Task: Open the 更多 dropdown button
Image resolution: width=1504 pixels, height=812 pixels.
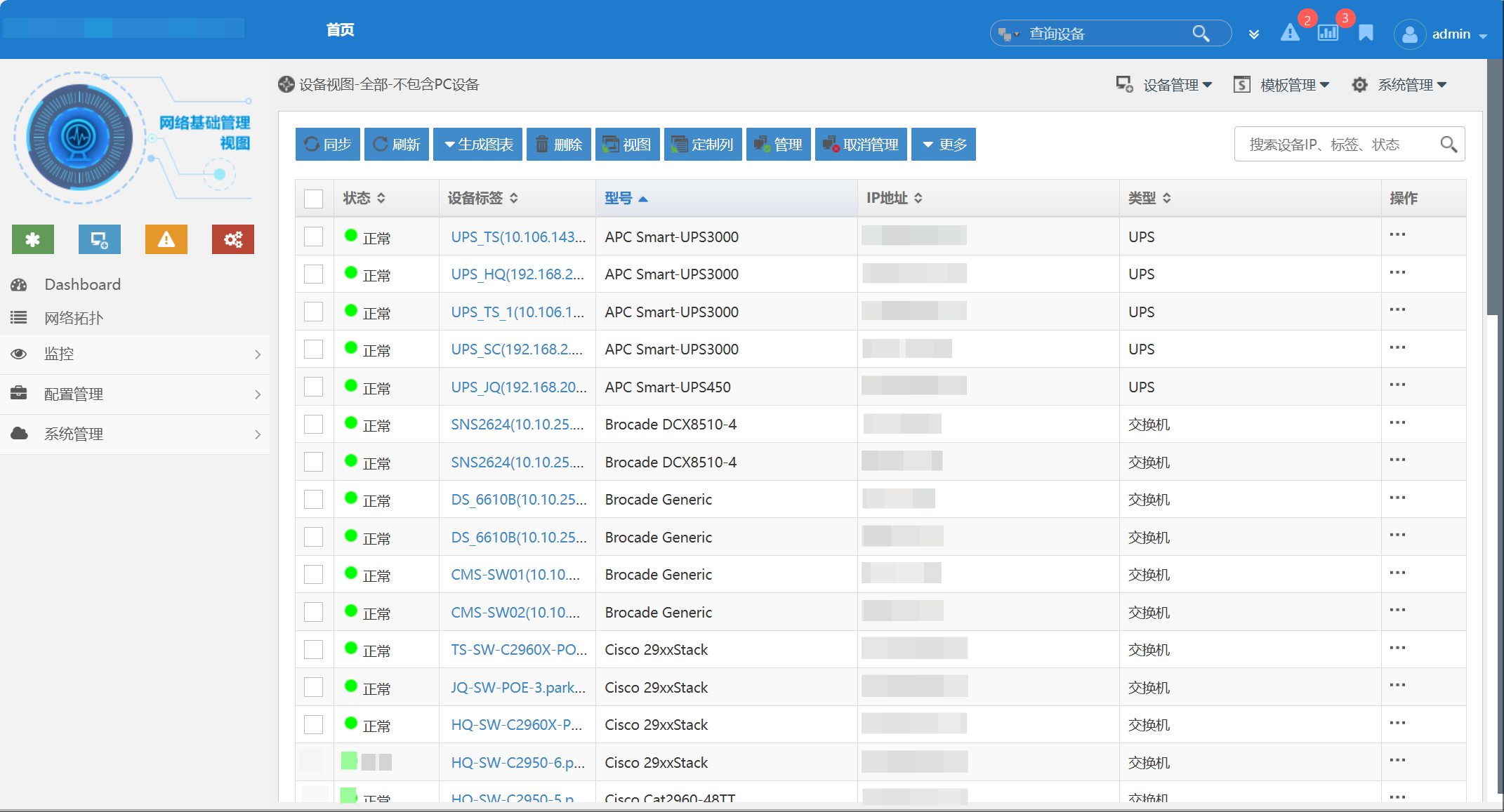Action: [x=944, y=145]
